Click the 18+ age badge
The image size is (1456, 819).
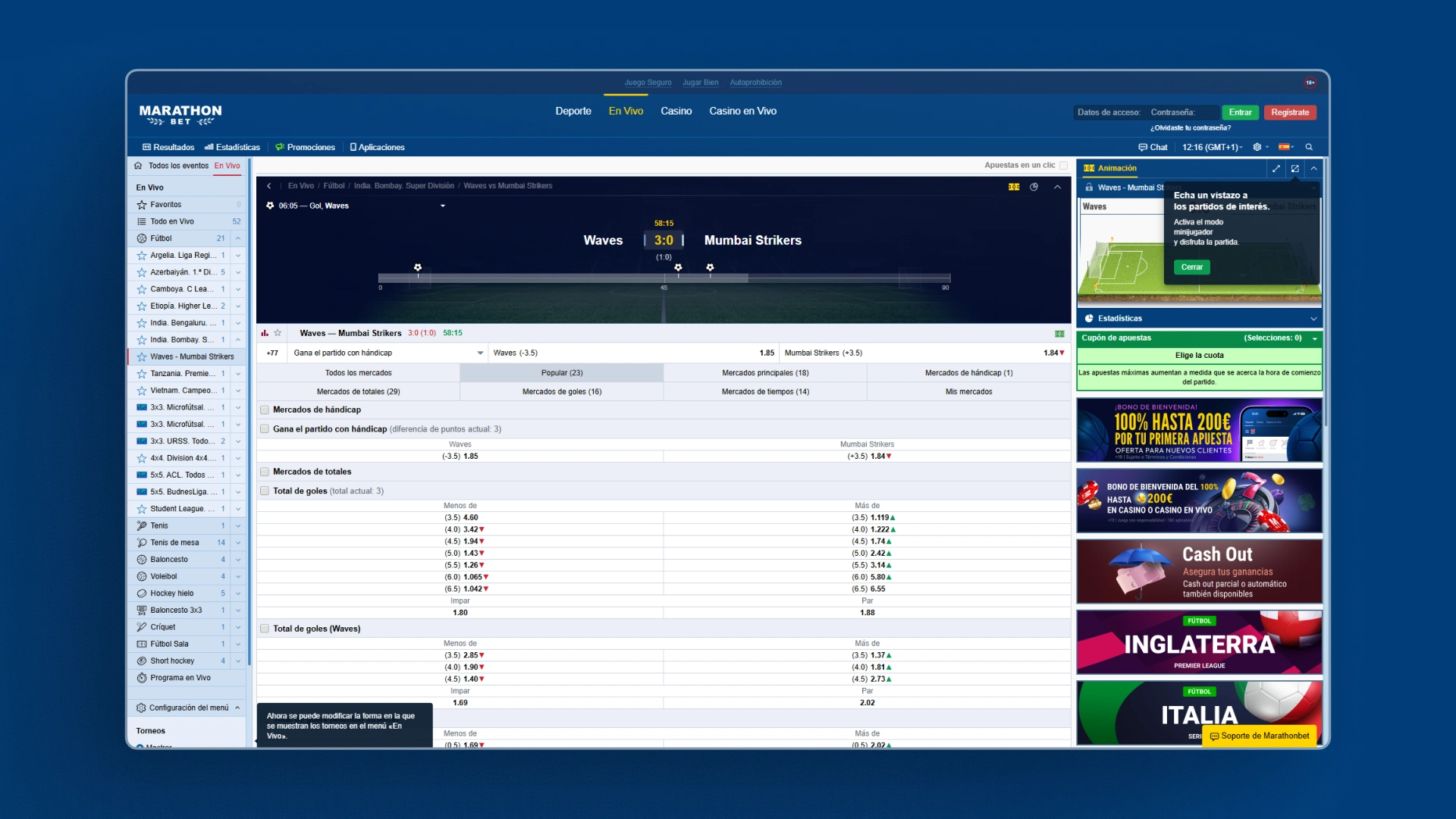1310,83
